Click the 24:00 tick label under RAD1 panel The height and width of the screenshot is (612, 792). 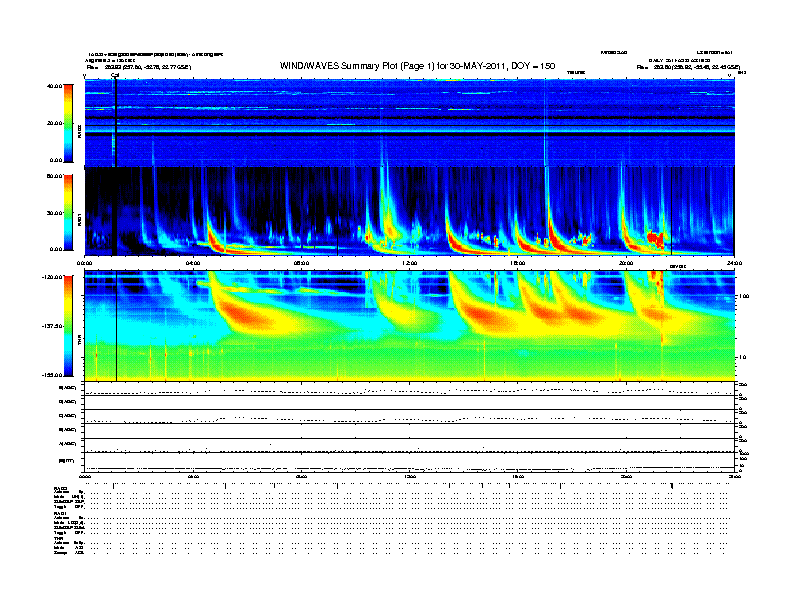pos(734,264)
